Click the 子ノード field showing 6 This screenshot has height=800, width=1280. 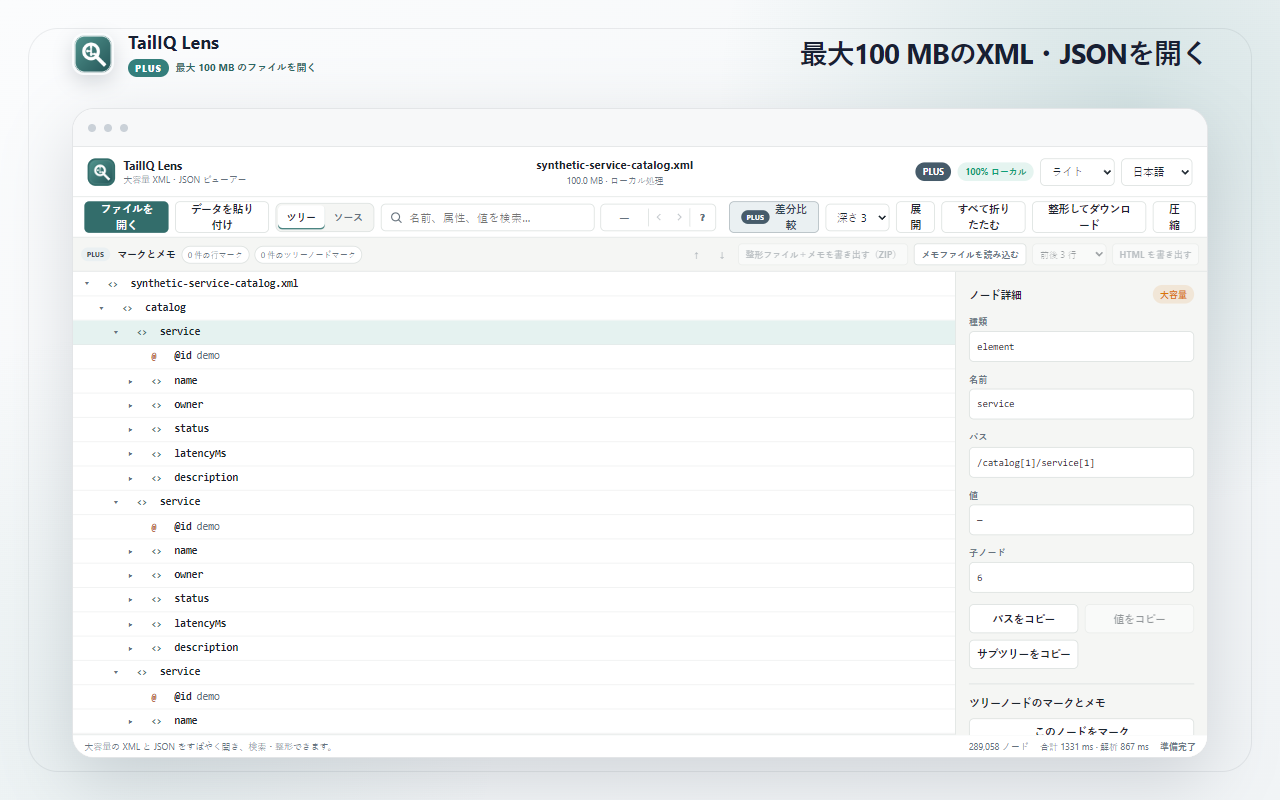pos(1081,577)
